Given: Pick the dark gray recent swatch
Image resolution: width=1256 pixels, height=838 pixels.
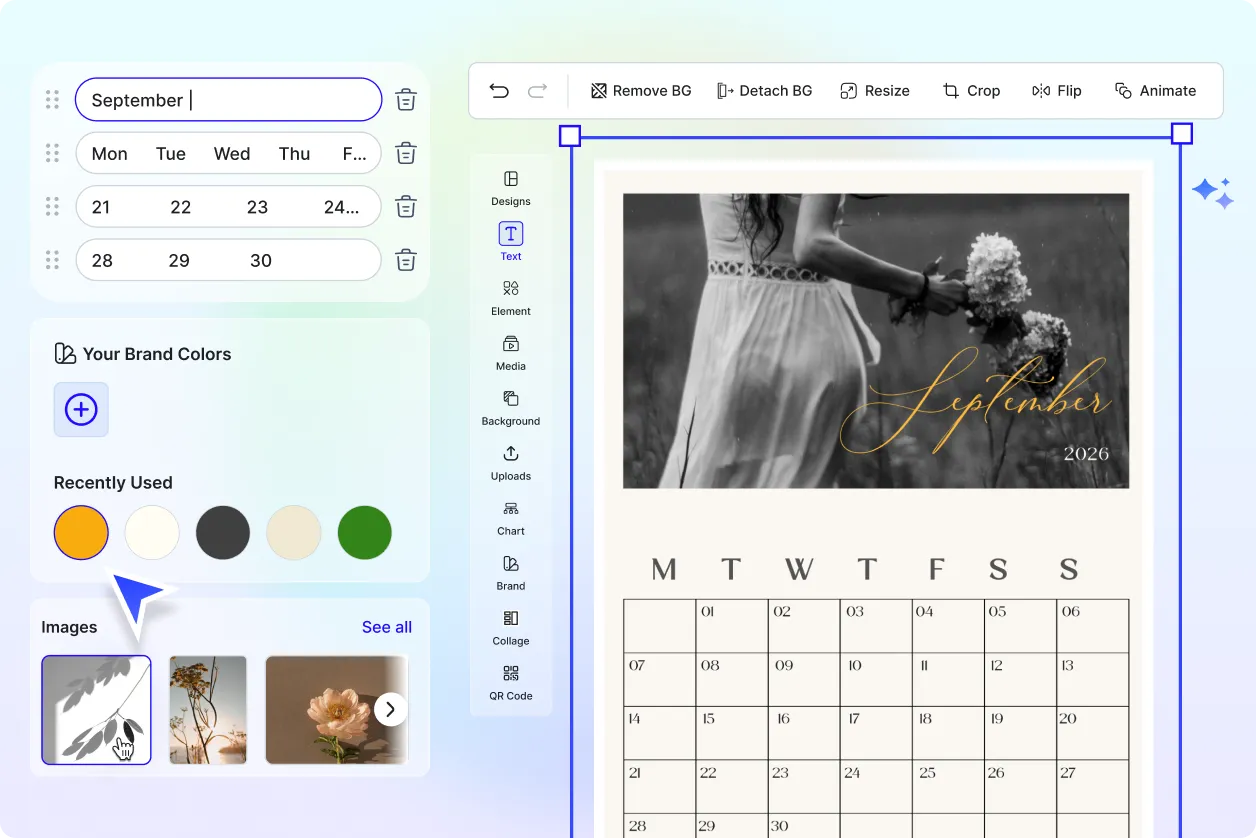Looking at the screenshot, I should (x=223, y=532).
